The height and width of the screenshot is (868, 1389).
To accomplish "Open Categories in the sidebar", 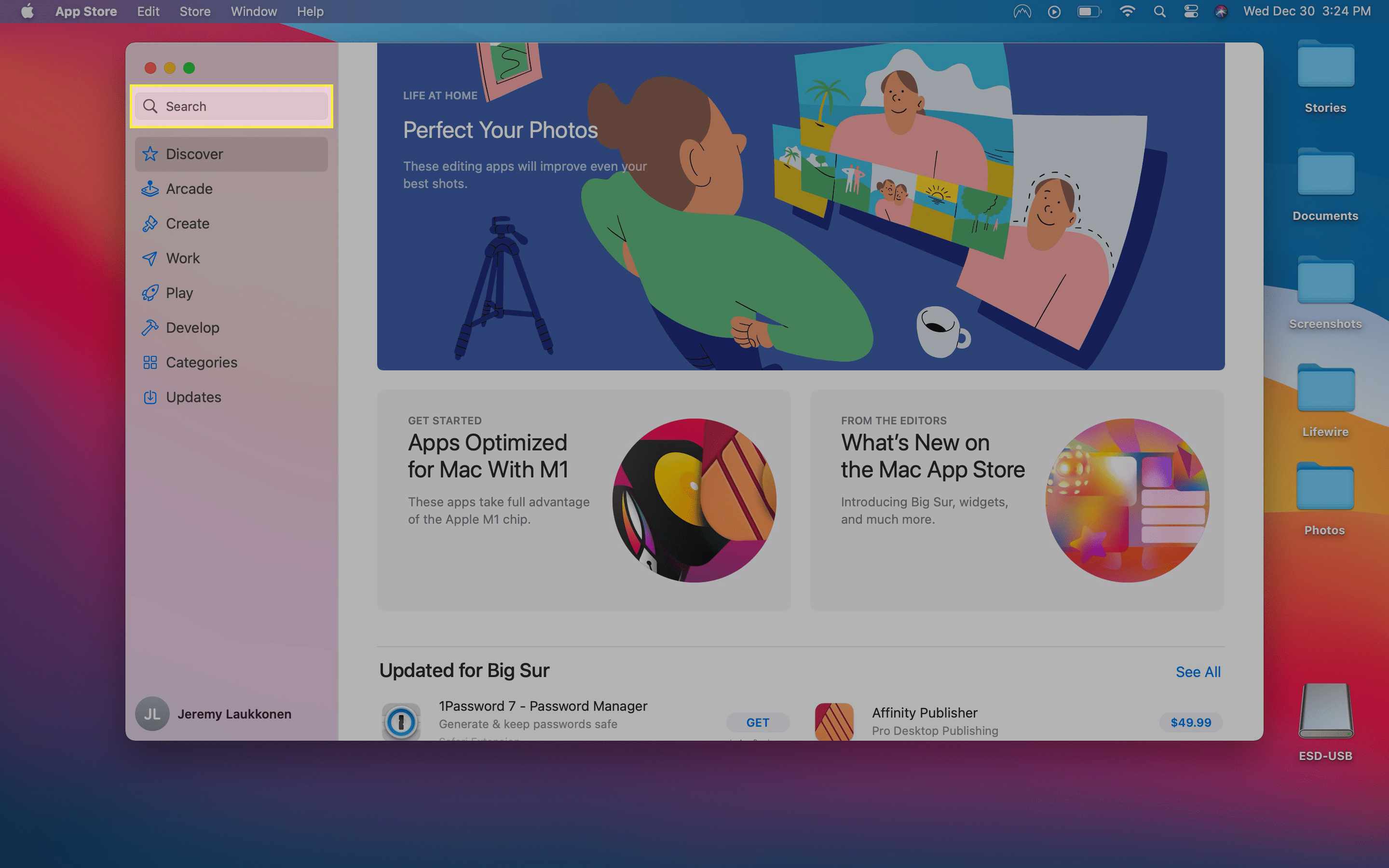I will pyautogui.click(x=231, y=362).
